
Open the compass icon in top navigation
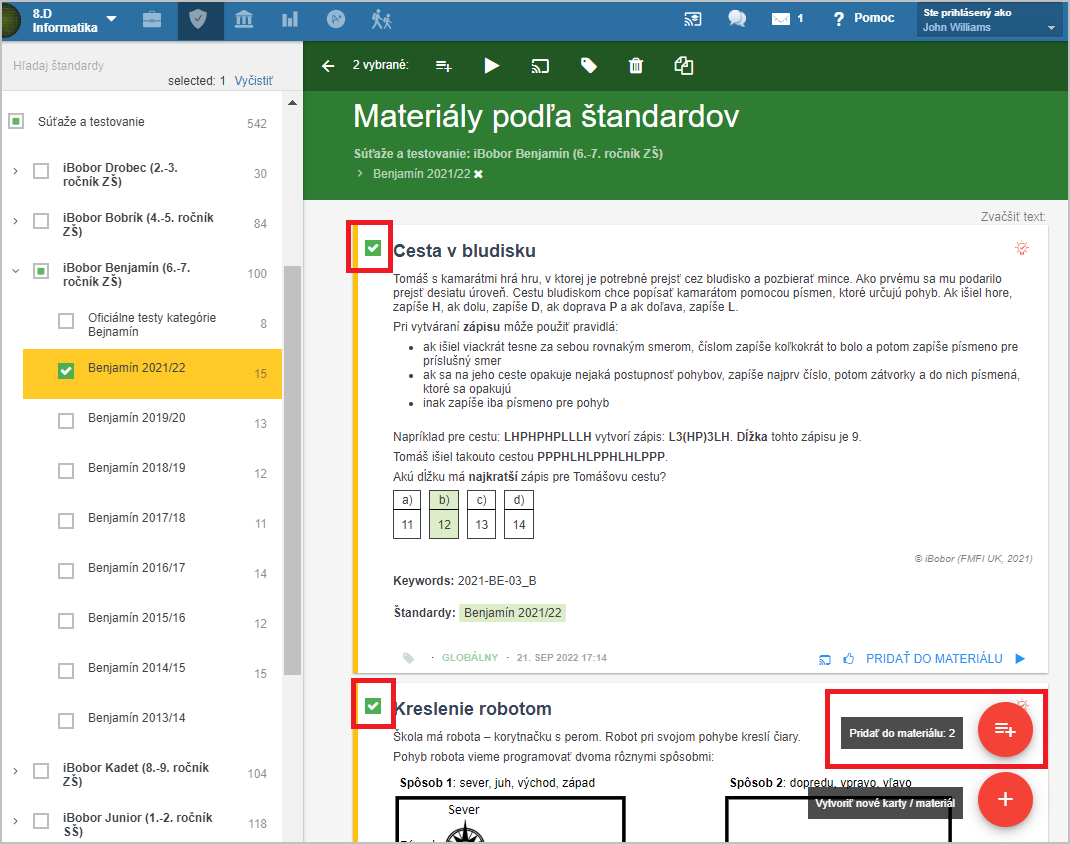[336, 20]
